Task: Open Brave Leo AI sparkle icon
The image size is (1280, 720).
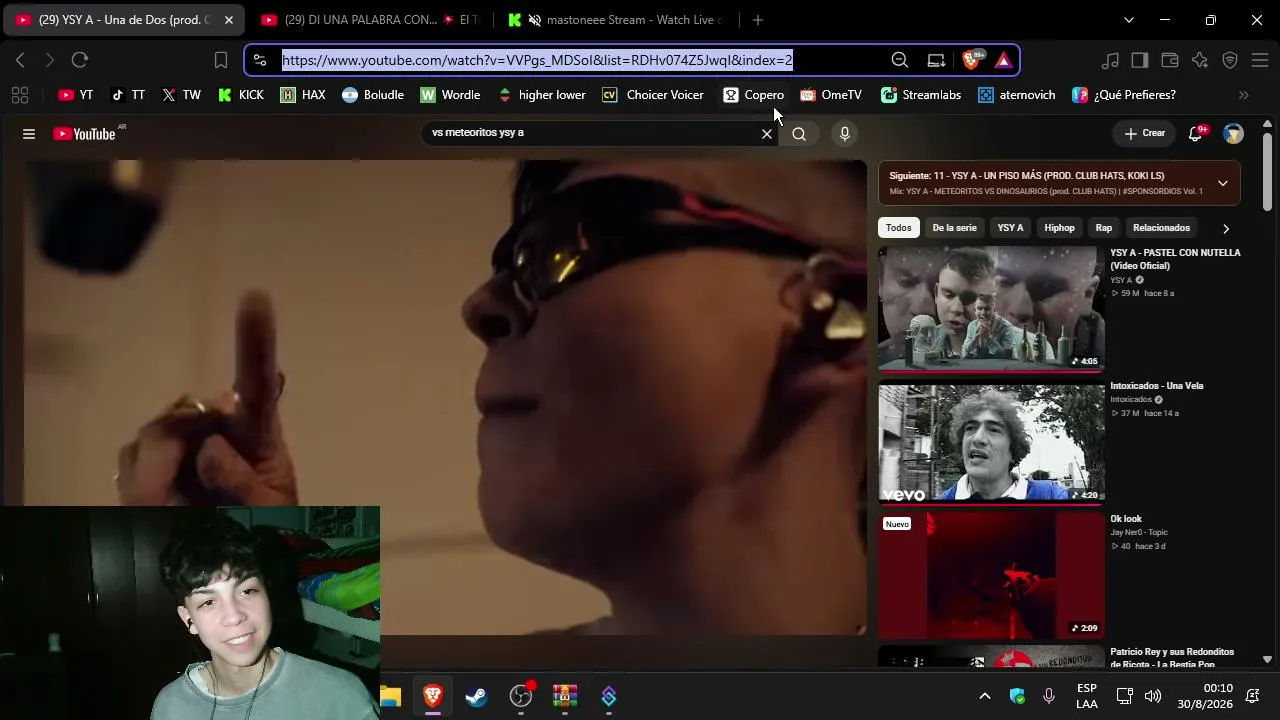Action: click(x=1200, y=60)
